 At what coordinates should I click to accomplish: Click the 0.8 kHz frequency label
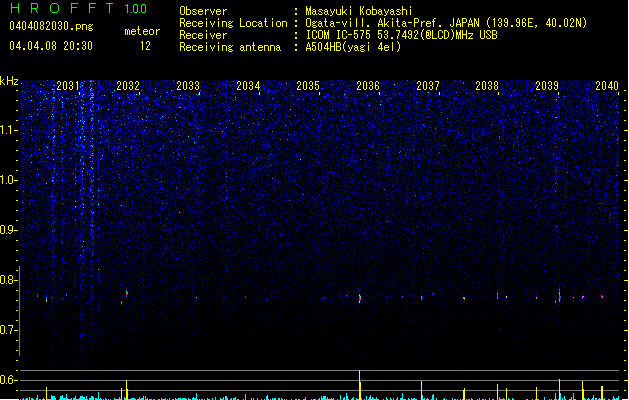point(9,280)
